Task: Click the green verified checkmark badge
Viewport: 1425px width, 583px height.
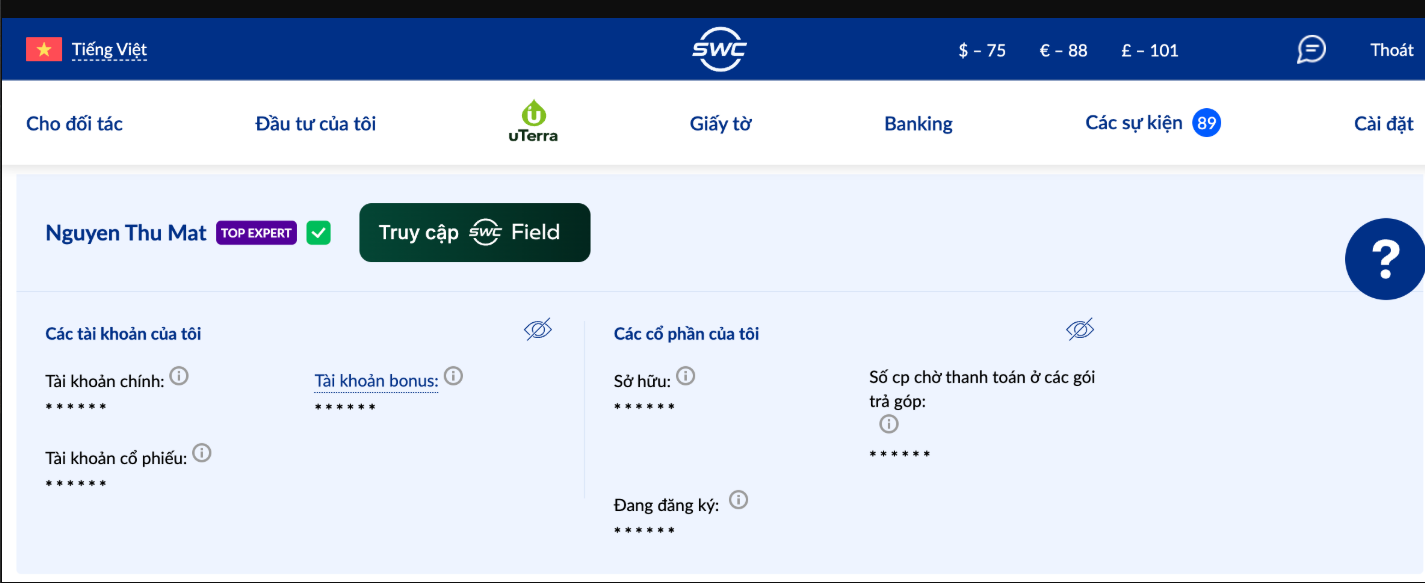Action: (318, 233)
